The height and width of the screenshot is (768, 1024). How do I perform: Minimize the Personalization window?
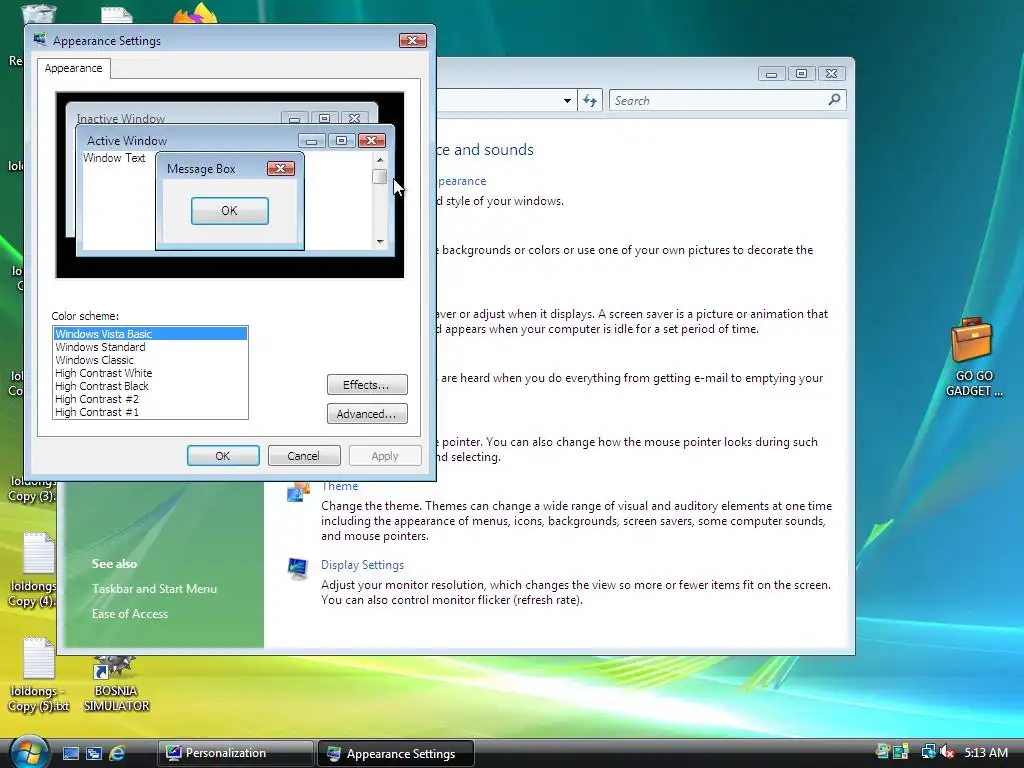771,74
